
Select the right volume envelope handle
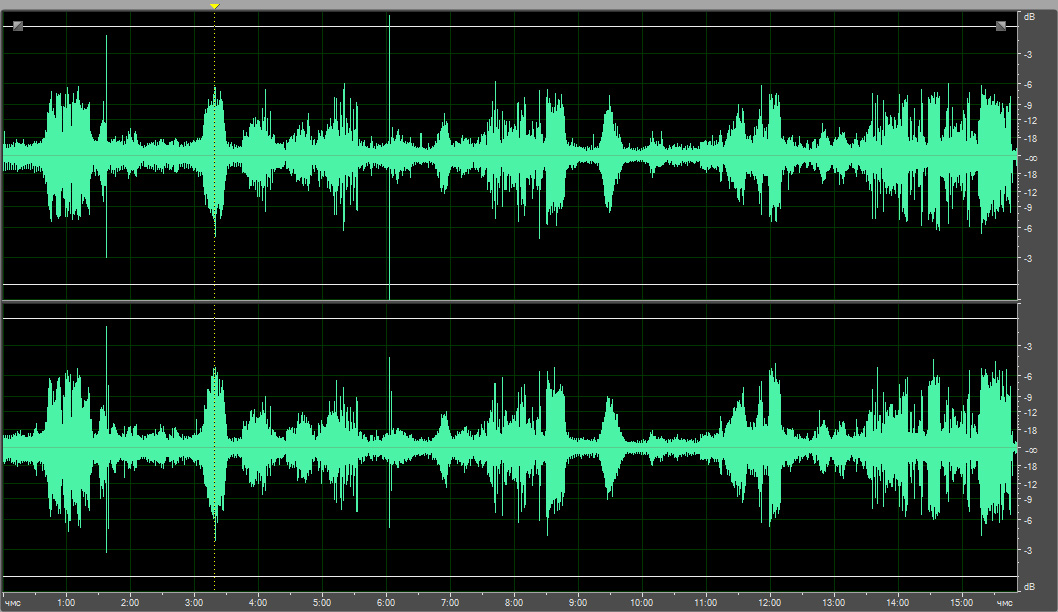(1001, 26)
